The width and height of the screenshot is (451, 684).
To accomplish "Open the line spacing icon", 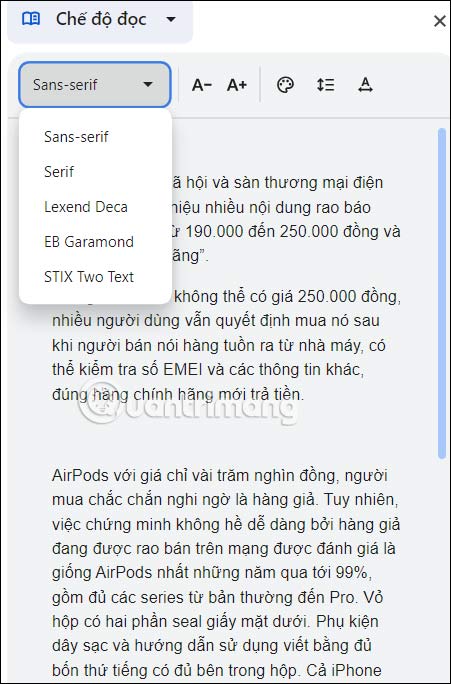I will (325, 85).
